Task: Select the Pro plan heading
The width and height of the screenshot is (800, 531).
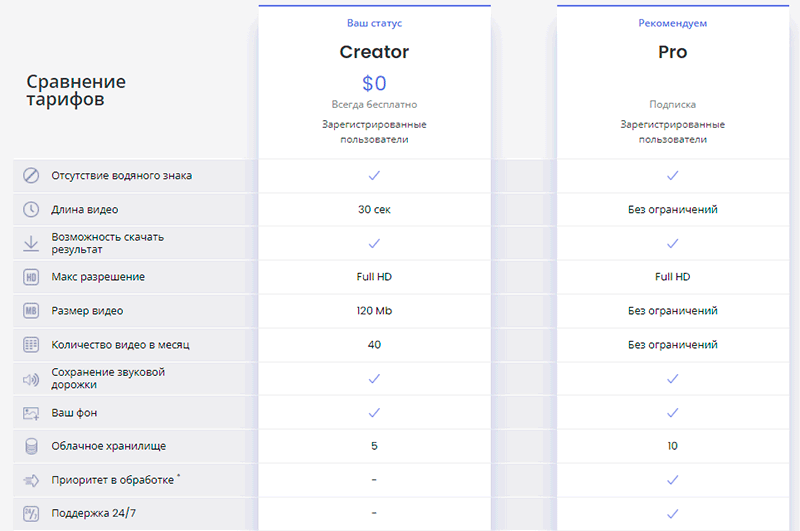Action: click(672, 52)
